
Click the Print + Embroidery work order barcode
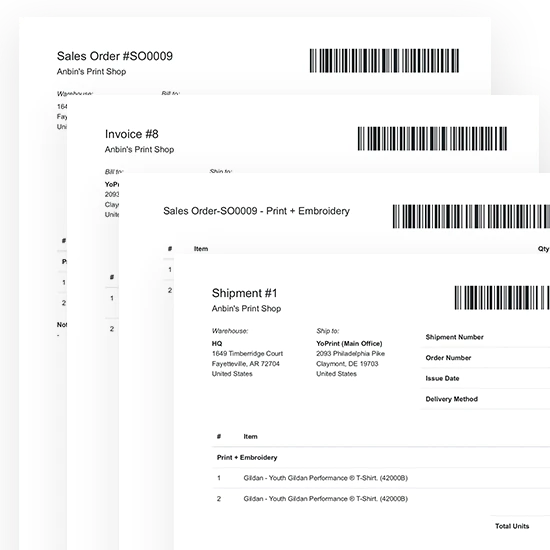(x=471, y=216)
